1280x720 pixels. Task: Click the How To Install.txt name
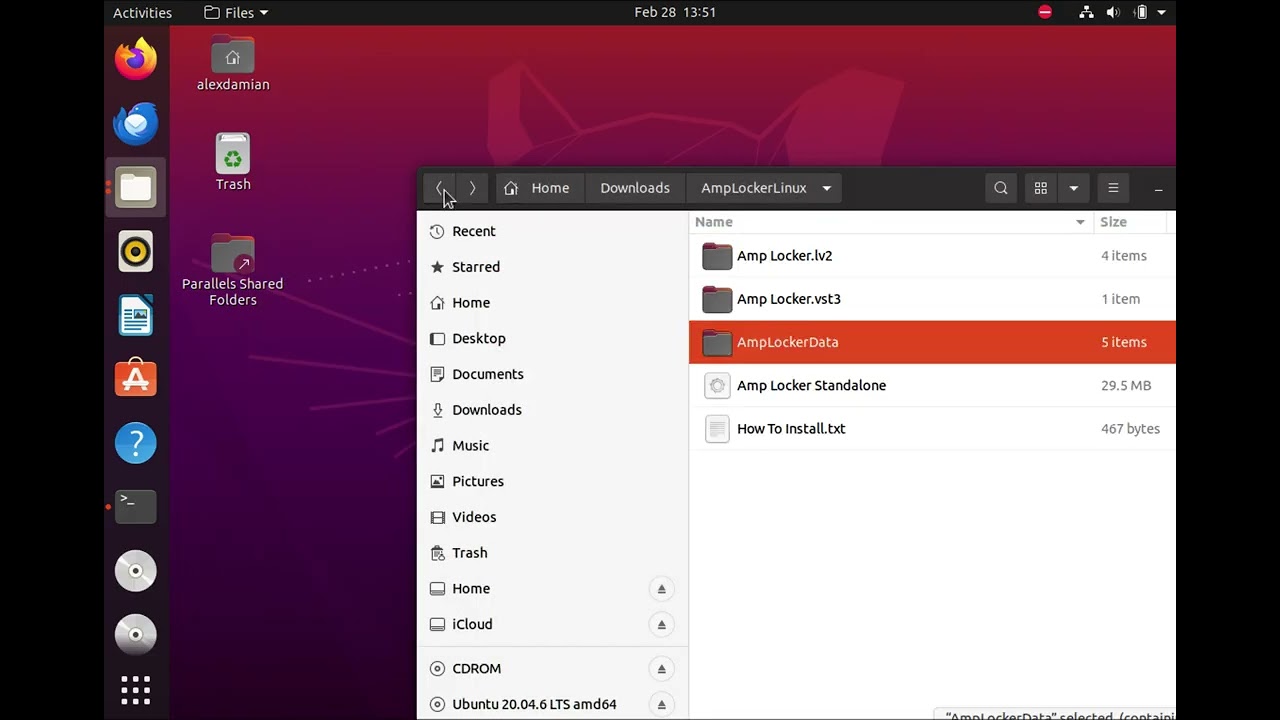click(791, 428)
